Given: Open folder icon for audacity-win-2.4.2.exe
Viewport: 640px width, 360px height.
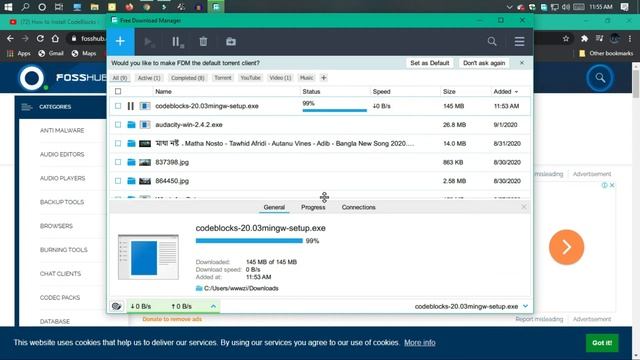Looking at the screenshot, I should click(x=131, y=124).
